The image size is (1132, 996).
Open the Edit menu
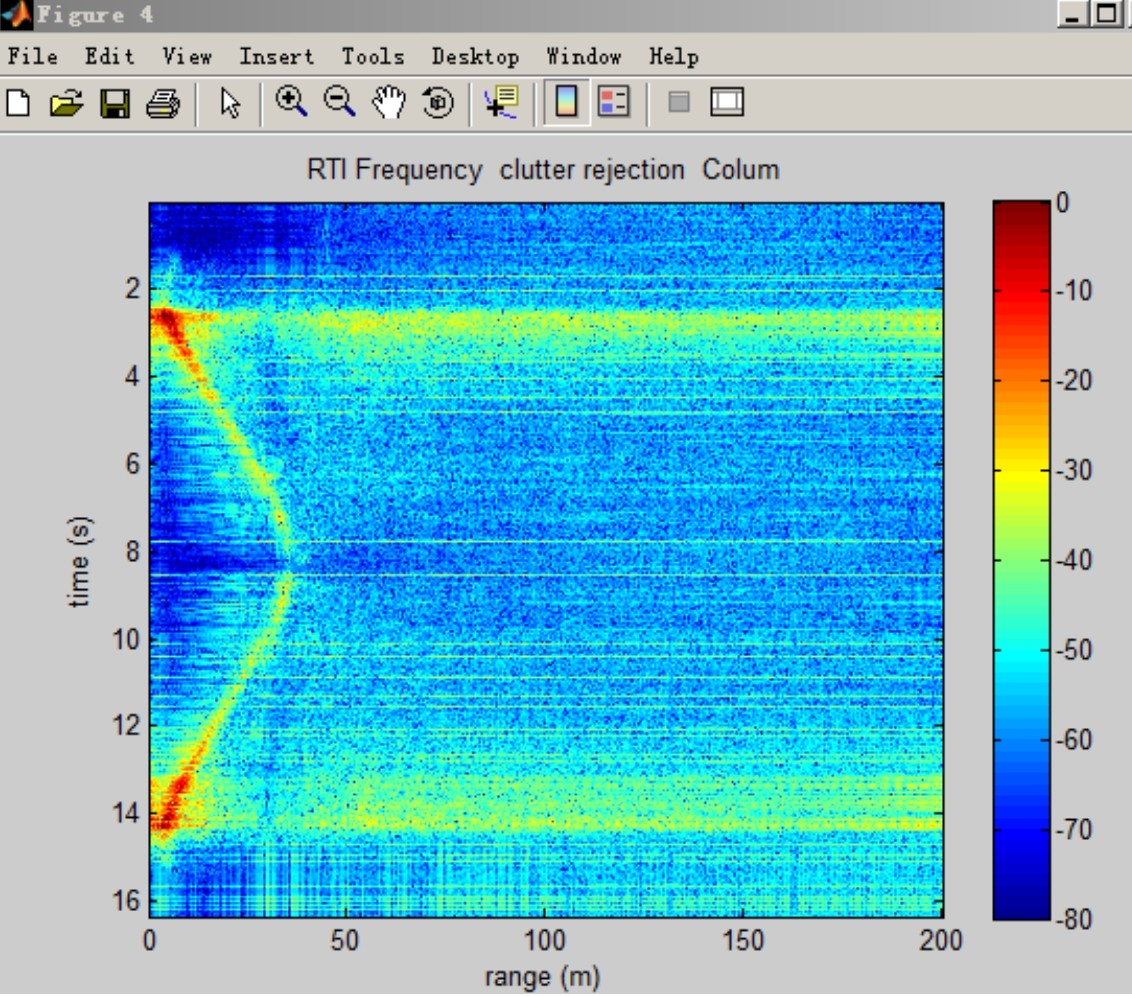110,56
